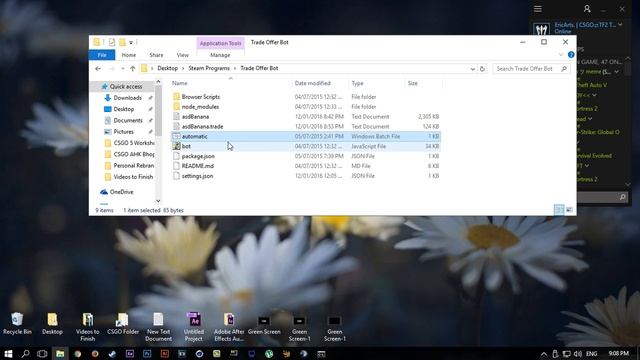Select New Text Document on desktop

point(158,327)
